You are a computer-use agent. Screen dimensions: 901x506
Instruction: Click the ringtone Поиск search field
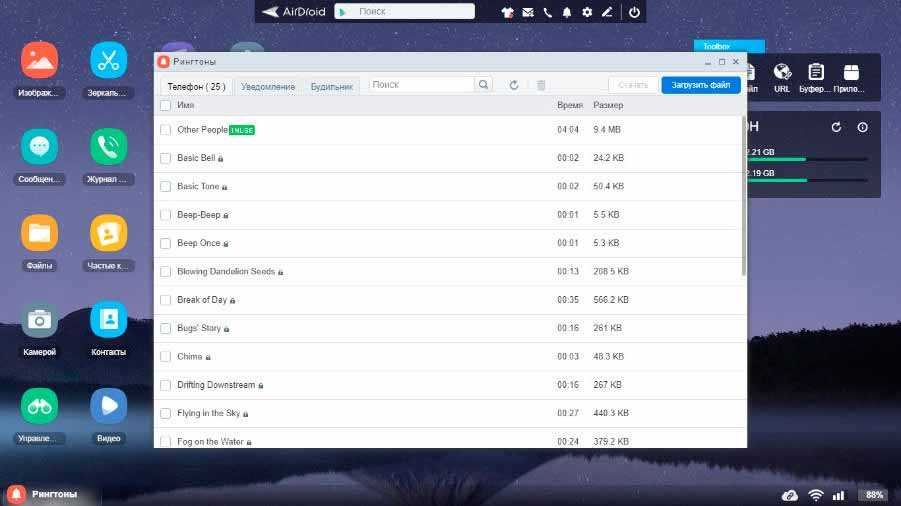(422, 86)
